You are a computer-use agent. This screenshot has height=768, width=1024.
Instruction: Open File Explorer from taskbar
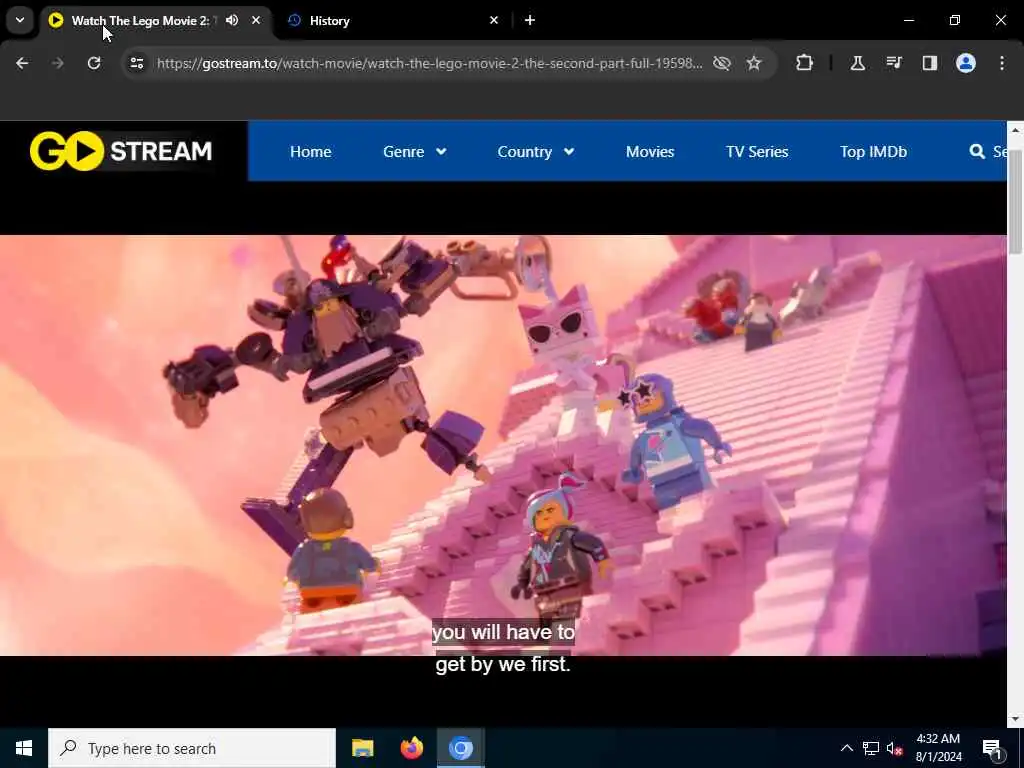coord(362,748)
